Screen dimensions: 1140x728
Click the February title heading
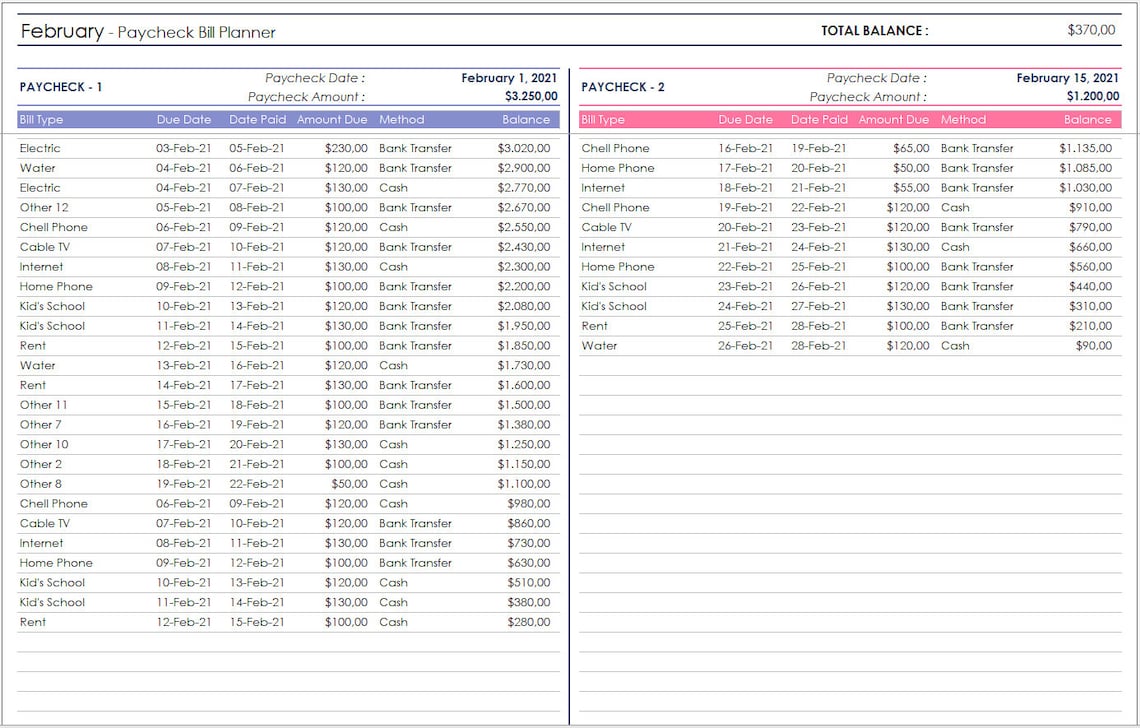click(58, 30)
